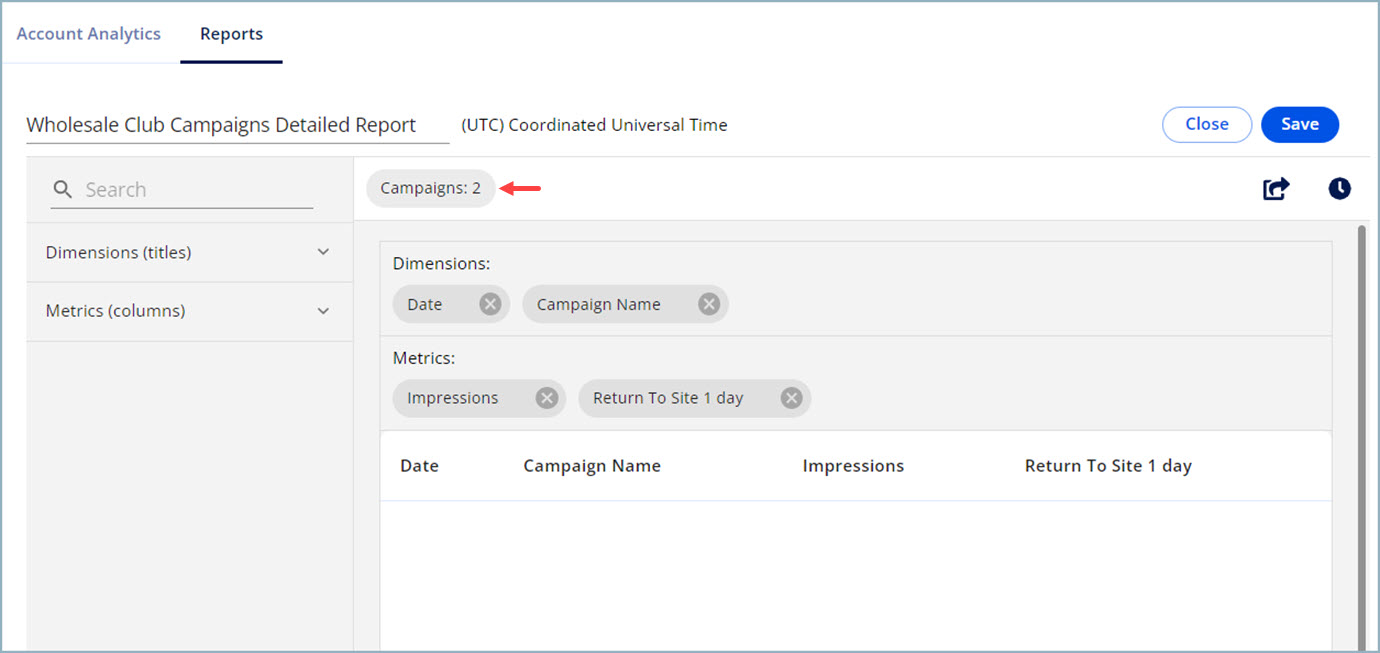Click the Campaign Name chip label
This screenshot has height=653, width=1380.
pos(598,305)
